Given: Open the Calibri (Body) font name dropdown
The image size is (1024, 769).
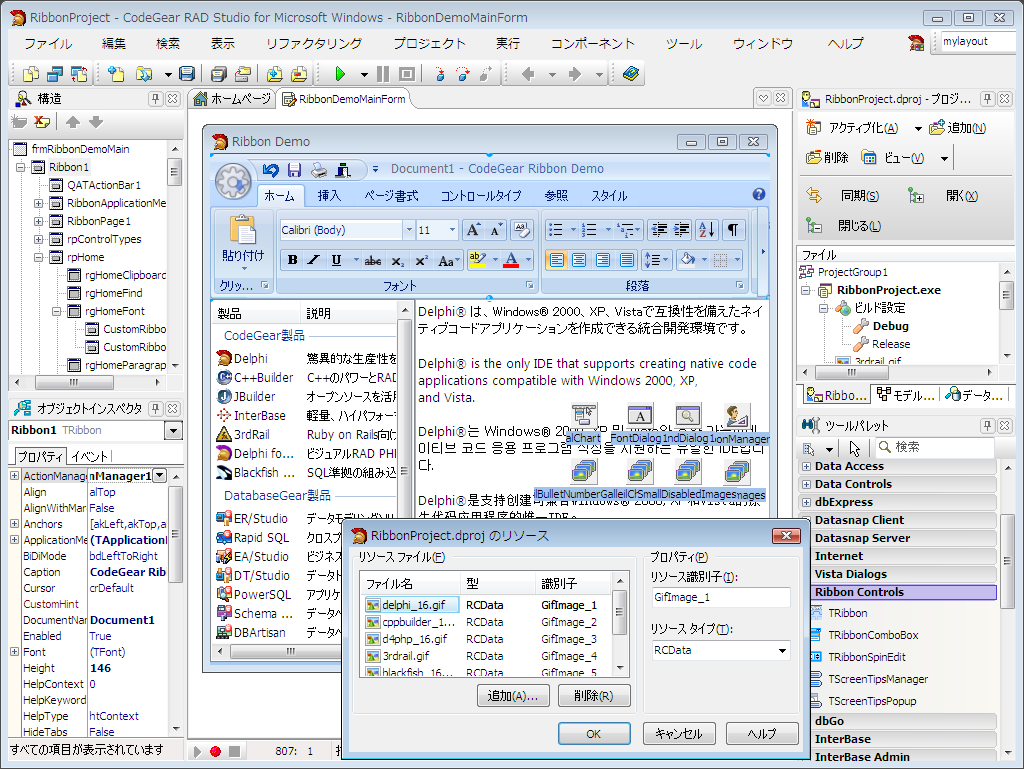Looking at the screenshot, I should pyautogui.click(x=409, y=230).
